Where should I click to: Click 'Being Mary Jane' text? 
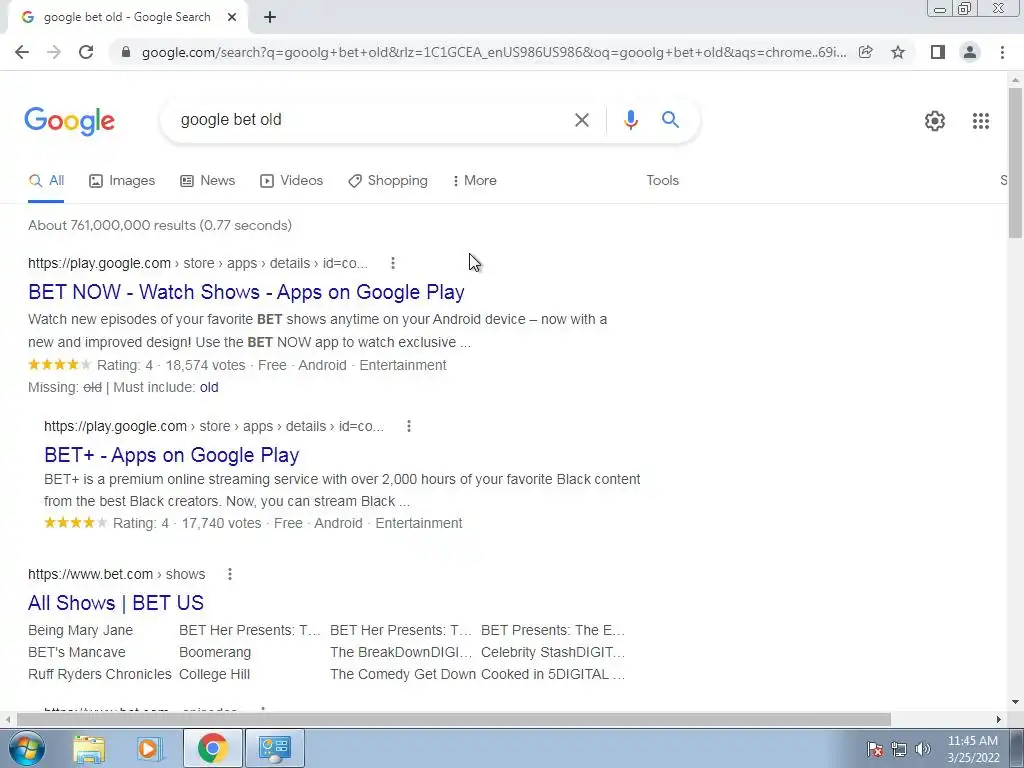80,630
